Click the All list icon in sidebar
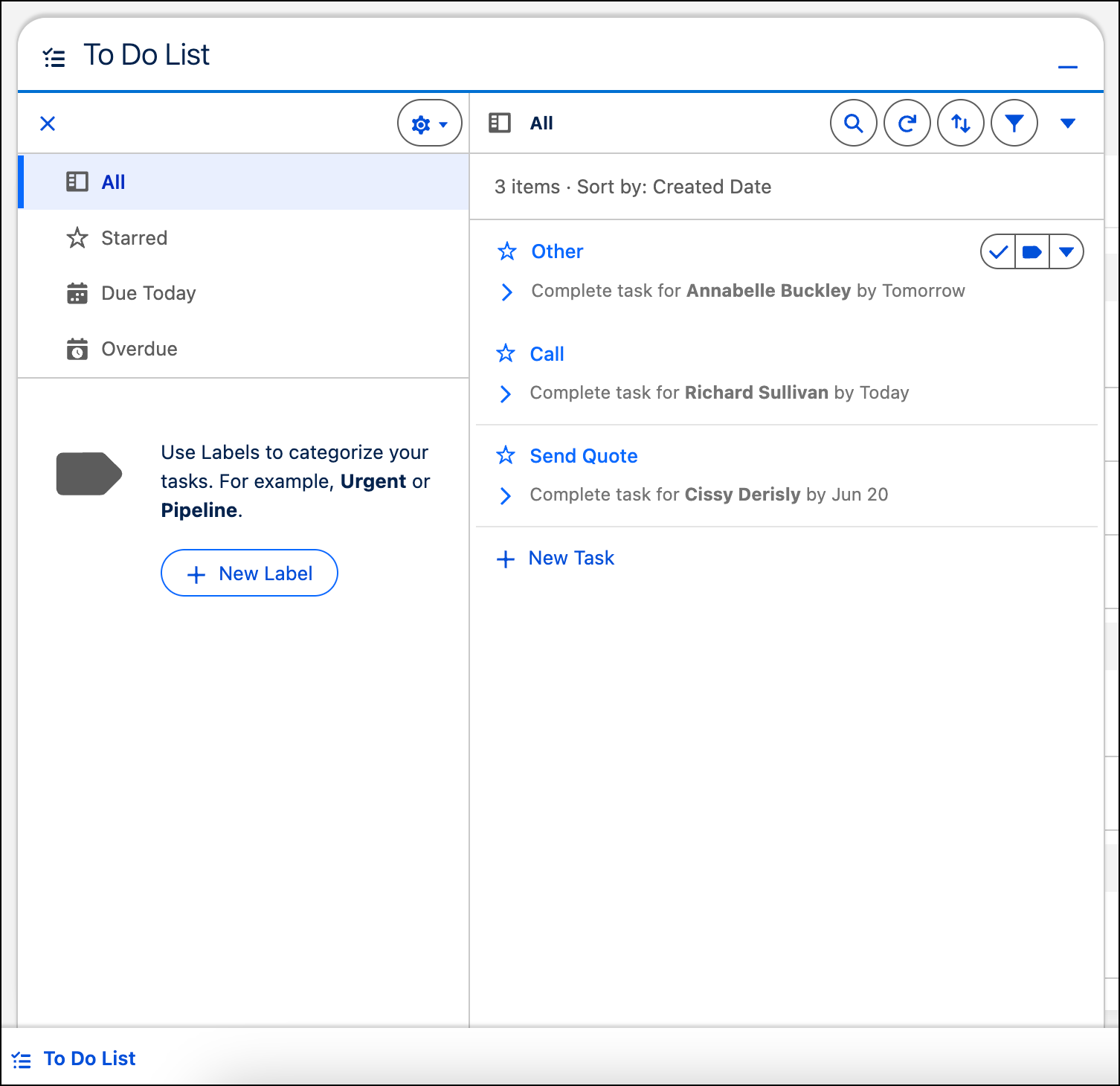Viewport: 1120px width, 1086px height. tap(77, 182)
